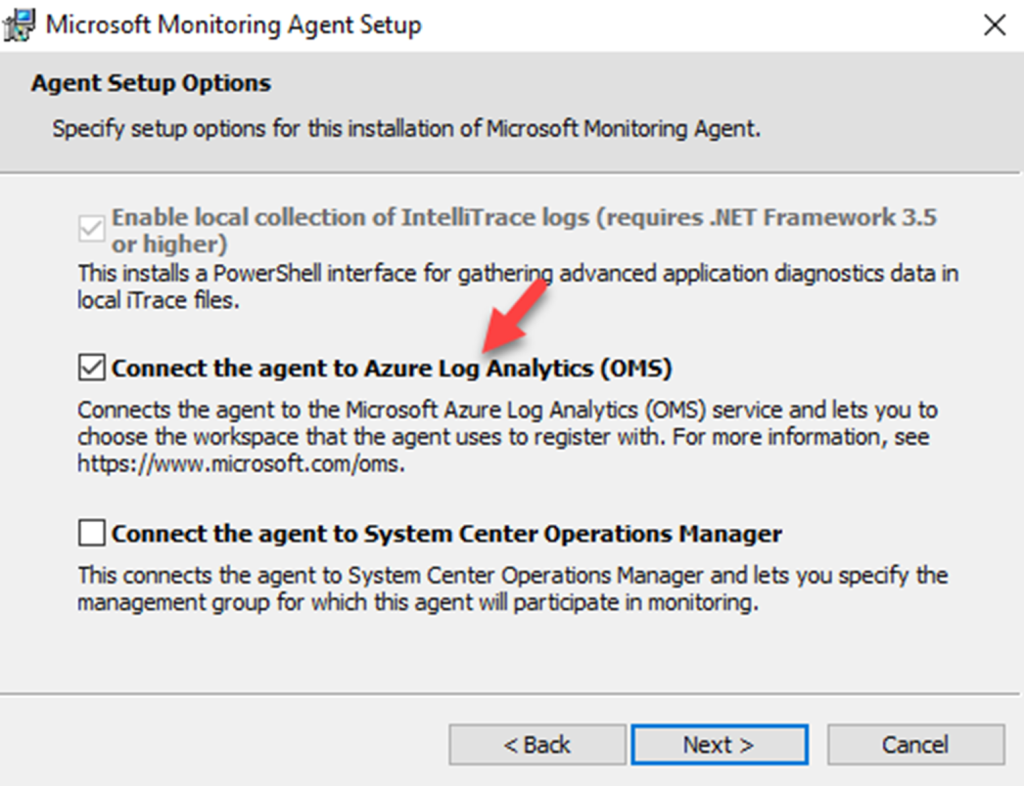Click the Back button
The width and height of the screenshot is (1024, 786).
click(x=537, y=744)
